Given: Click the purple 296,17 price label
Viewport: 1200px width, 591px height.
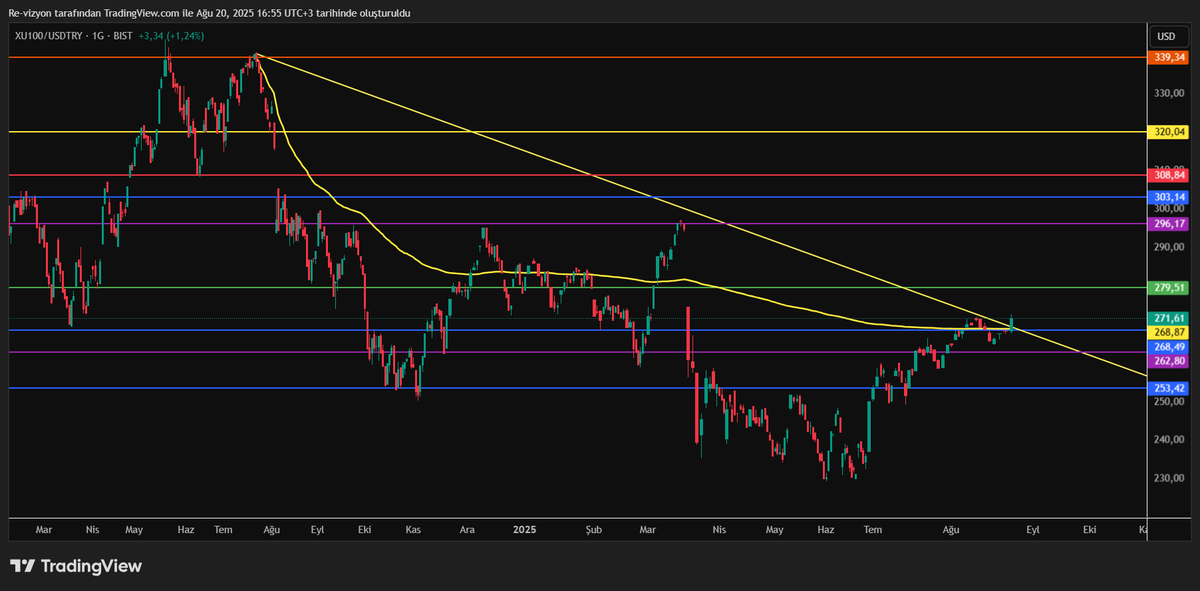Looking at the screenshot, I should point(1170,224).
